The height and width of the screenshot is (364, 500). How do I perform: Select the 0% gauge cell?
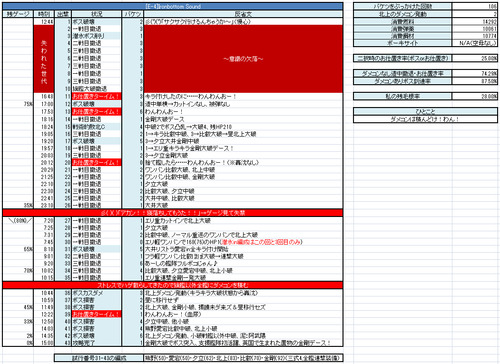(18, 343)
